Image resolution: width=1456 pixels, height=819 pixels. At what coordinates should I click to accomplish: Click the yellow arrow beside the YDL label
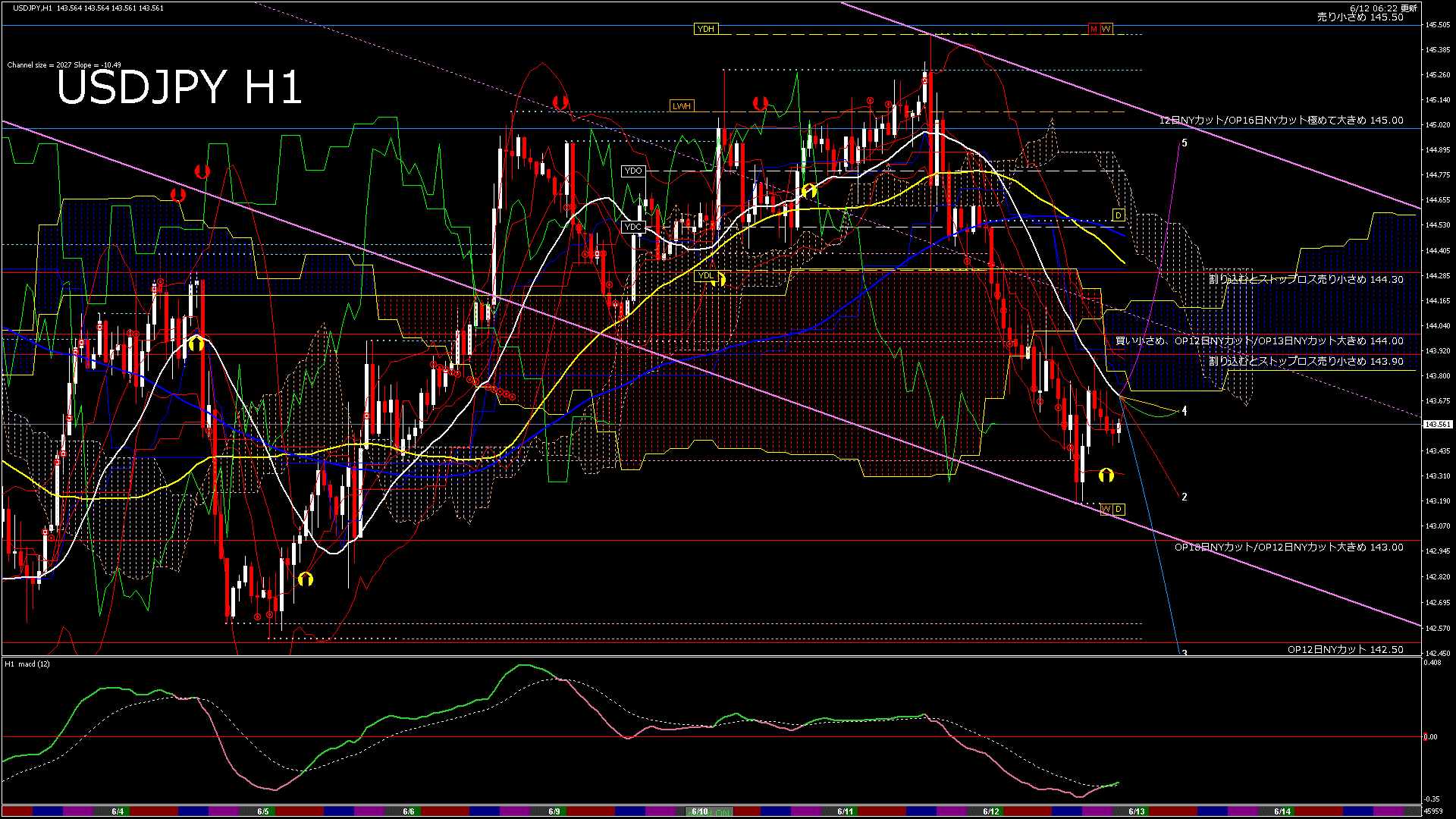tap(720, 280)
